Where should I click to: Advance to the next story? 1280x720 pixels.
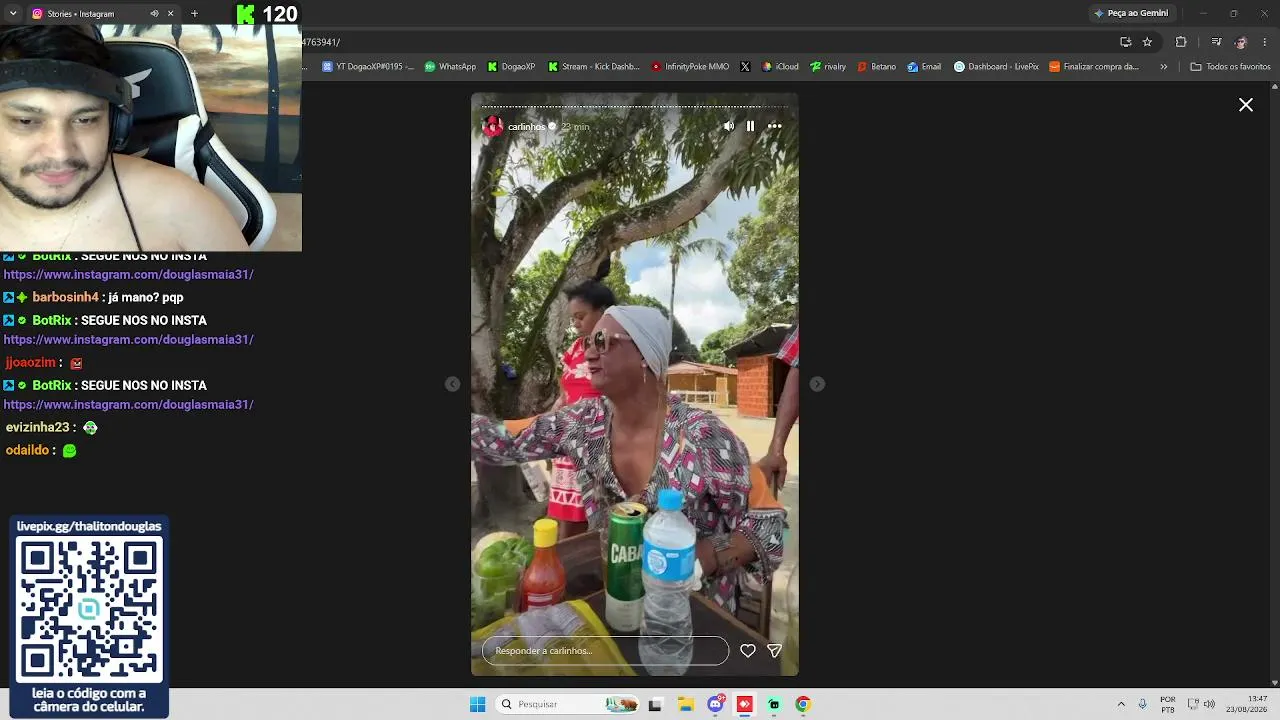coord(817,384)
